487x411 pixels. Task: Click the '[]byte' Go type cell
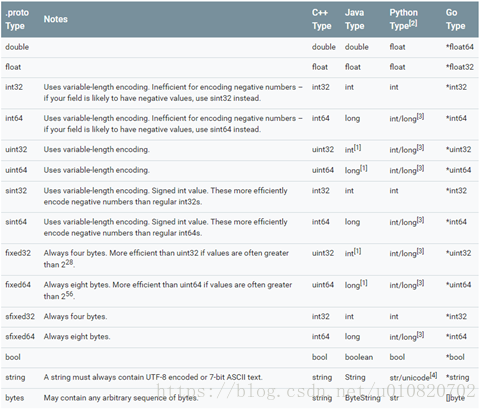coord(455,398)
